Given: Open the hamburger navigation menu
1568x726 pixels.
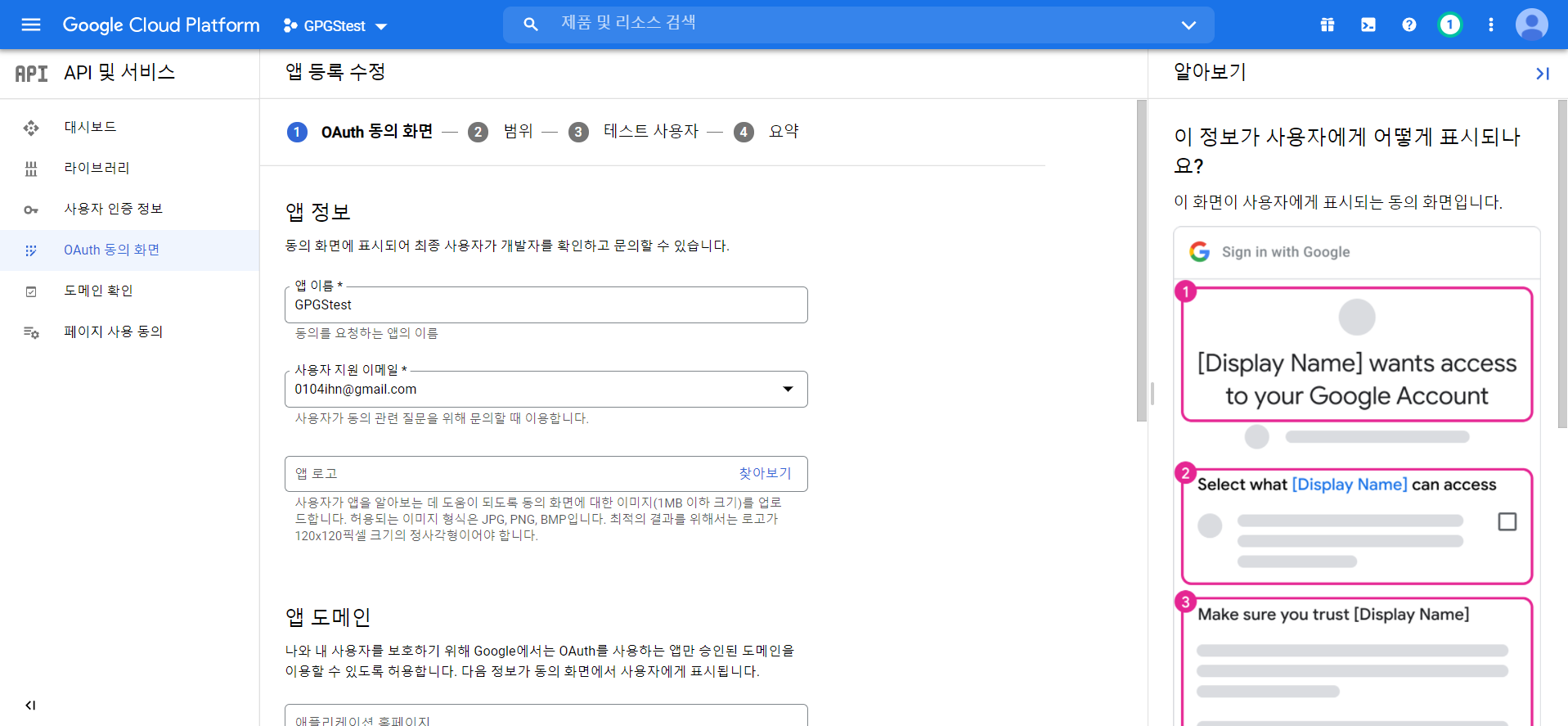Looking at the screenshot, I should [x=31, y=25].
